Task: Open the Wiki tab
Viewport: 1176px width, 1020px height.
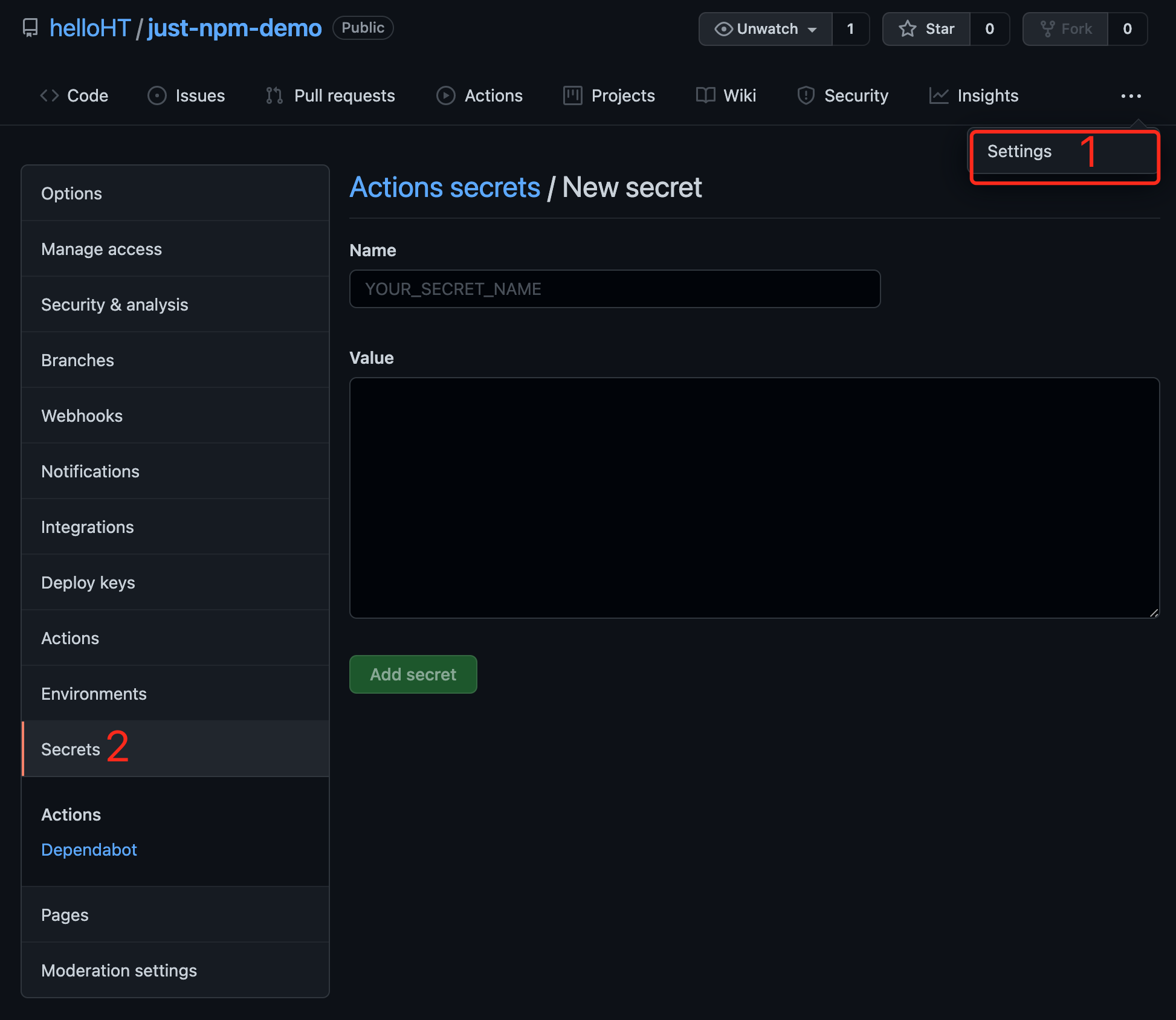Action: click(726, 95)
